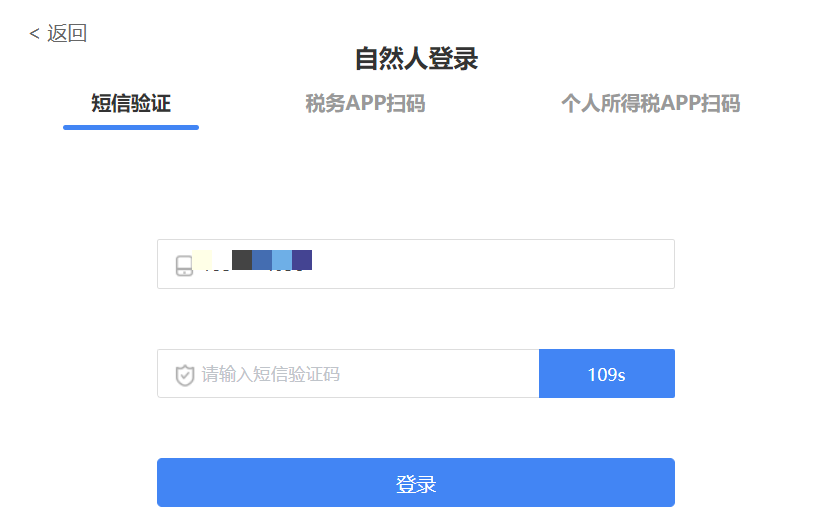The height and width of the screenshot is (519, 830).
Task: Click the blue underline beneath 短信验证
Action: [131, 127]
